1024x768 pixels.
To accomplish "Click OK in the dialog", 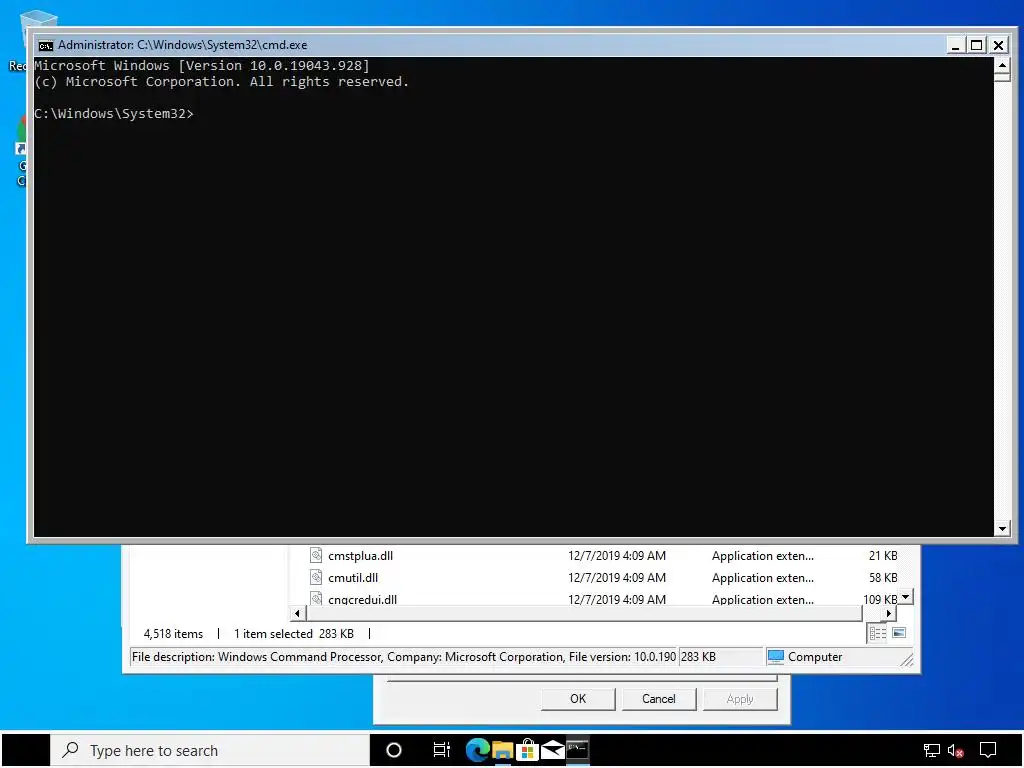I will (578, 699).
